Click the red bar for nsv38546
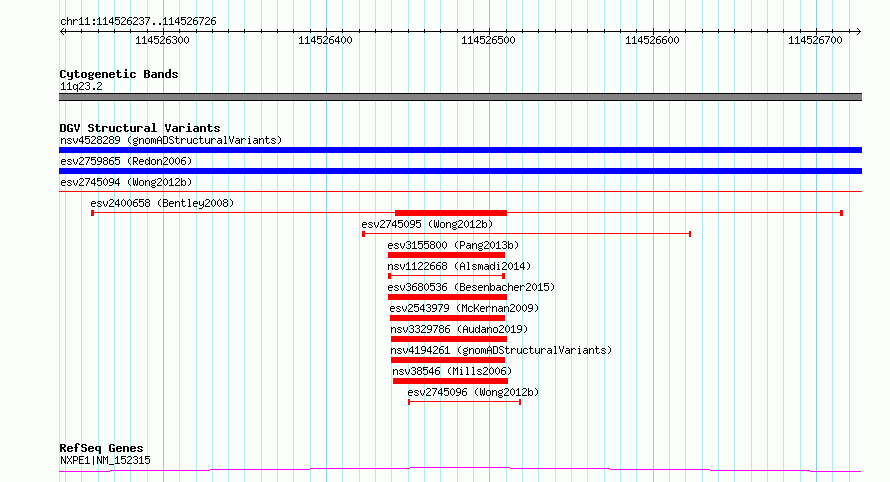 [x=450, y=381]
